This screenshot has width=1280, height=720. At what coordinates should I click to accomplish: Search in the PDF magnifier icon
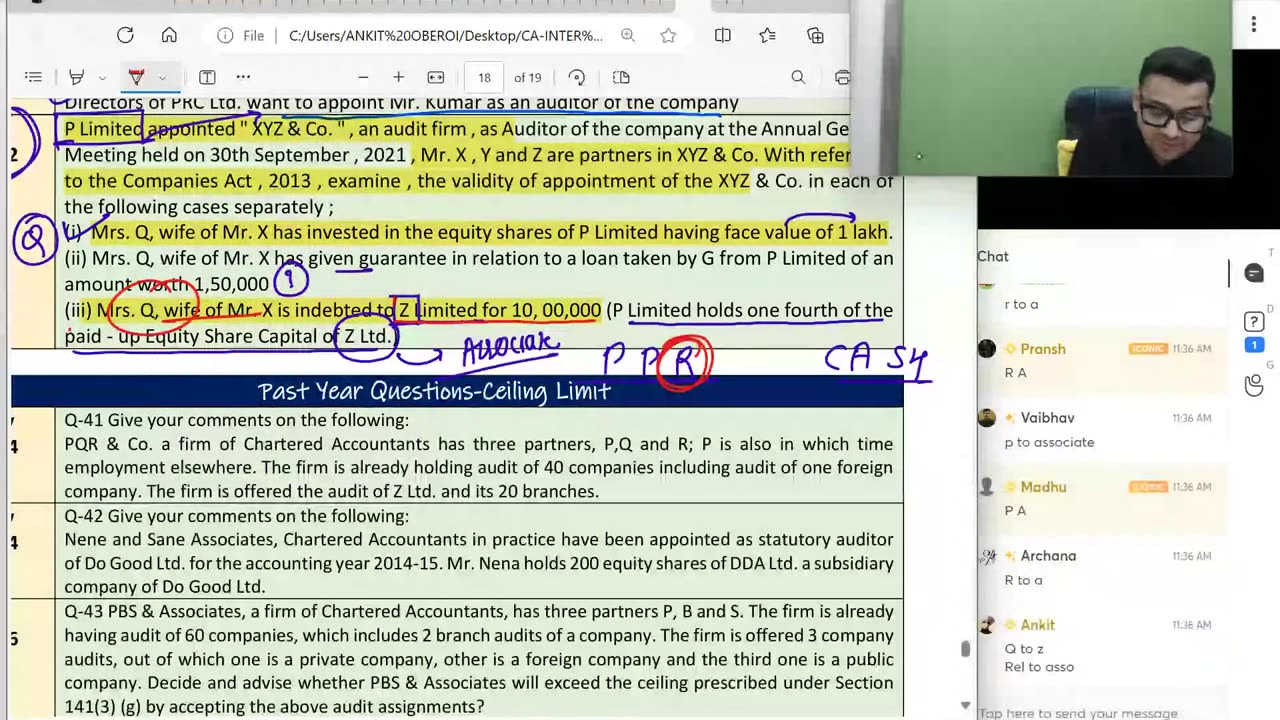[798, 77]
